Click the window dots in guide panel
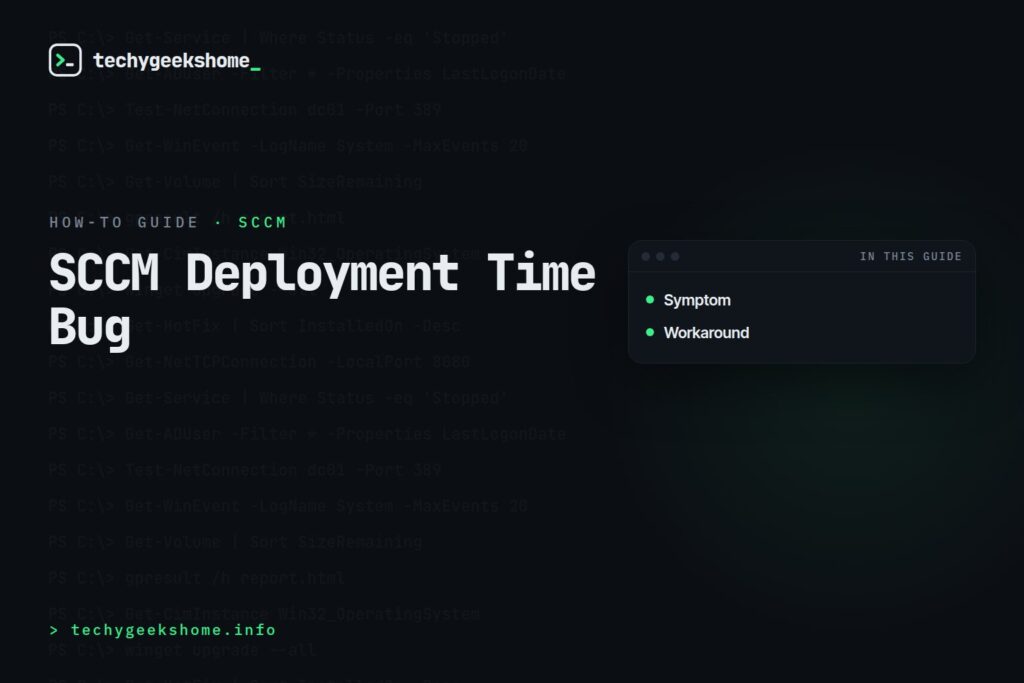The height and width of the screenshot is (683, 1024). 660,257
